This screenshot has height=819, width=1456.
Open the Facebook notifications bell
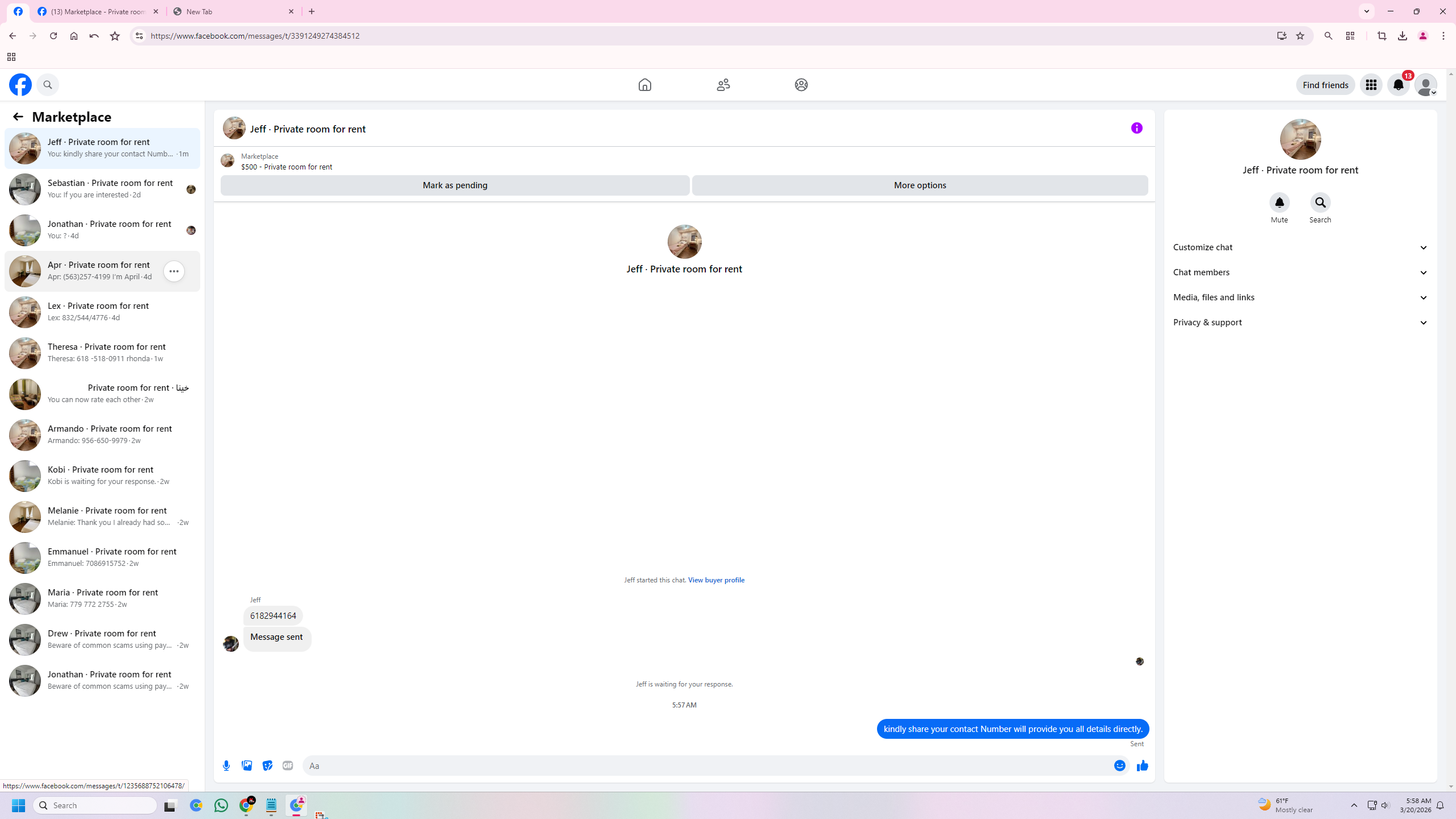click(x=1398, y=85)
